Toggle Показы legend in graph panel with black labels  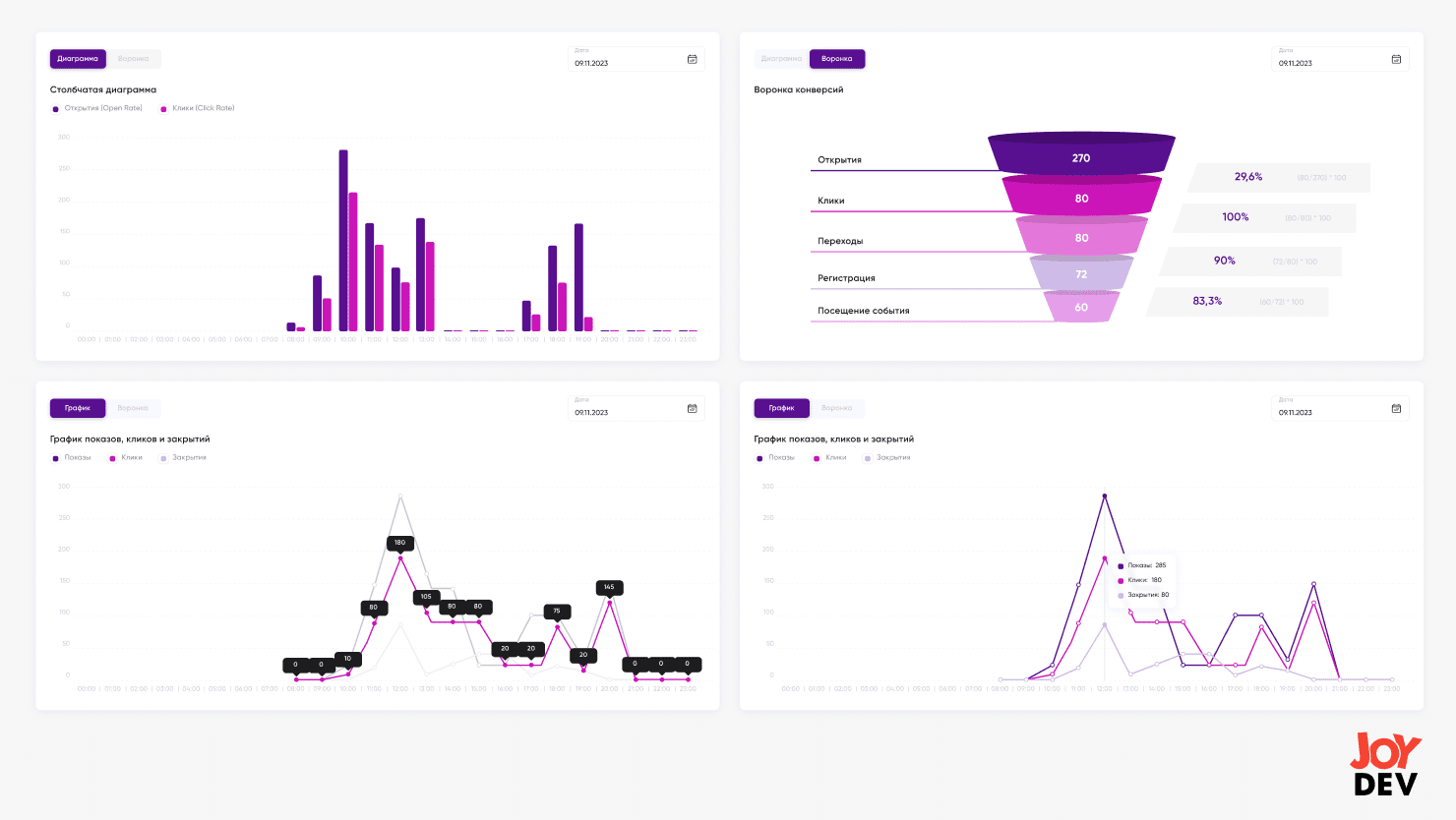[72, 458]
